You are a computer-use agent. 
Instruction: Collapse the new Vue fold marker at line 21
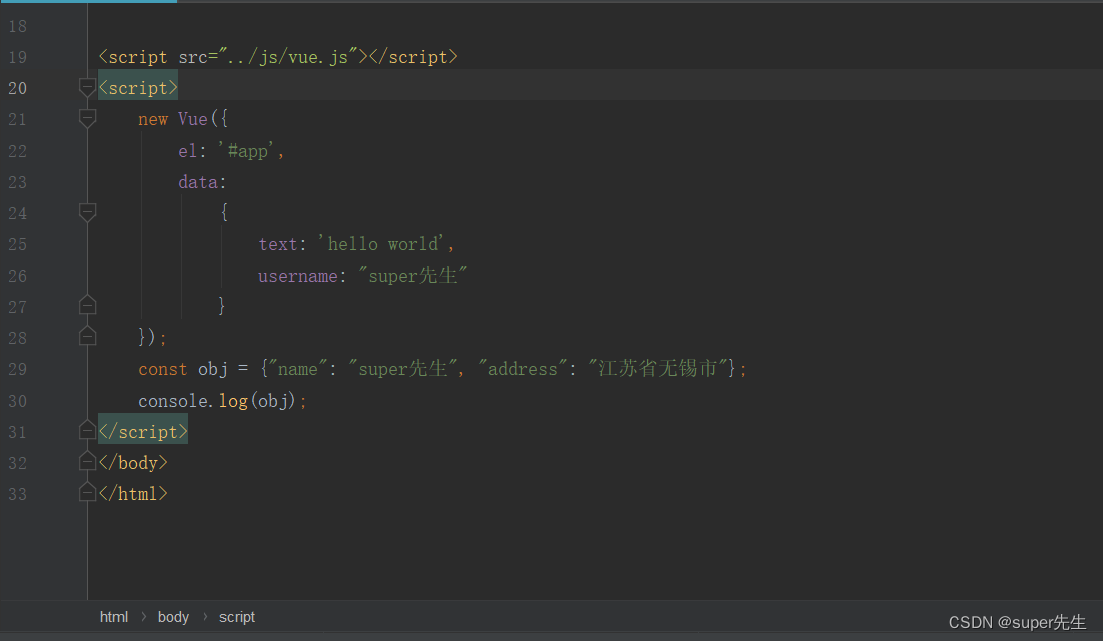(x=87, y=119)
